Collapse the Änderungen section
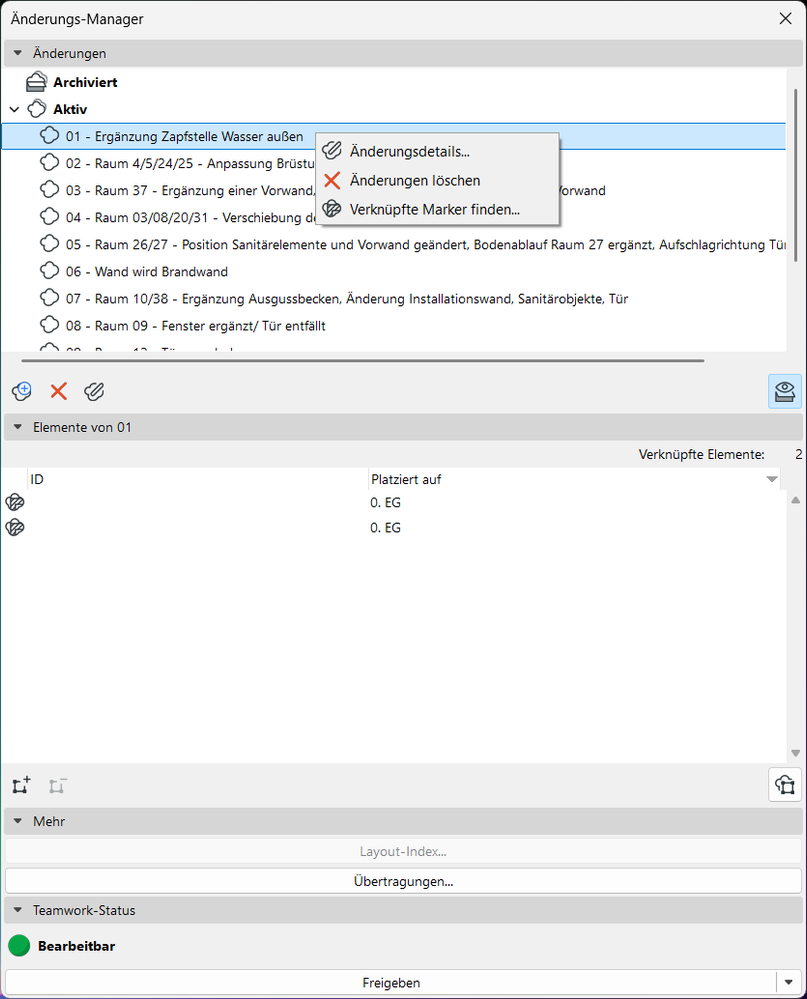Screen dimensions: 807x999 click(18, 54)
